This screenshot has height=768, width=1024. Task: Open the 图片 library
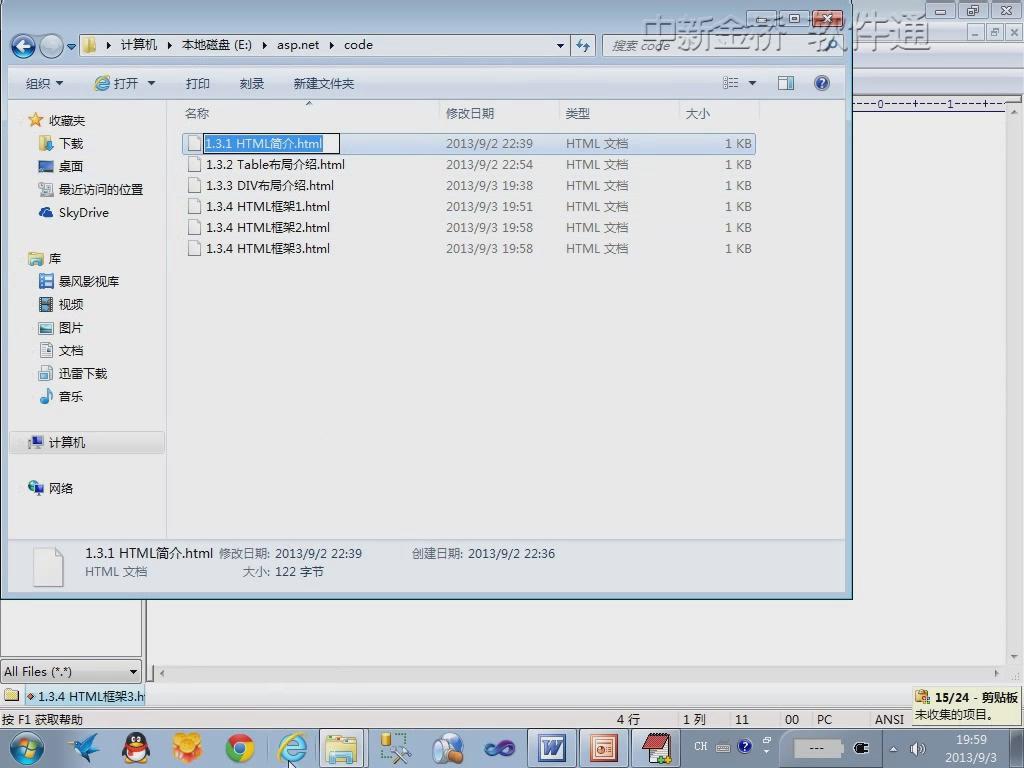click(x=71, y=328)
